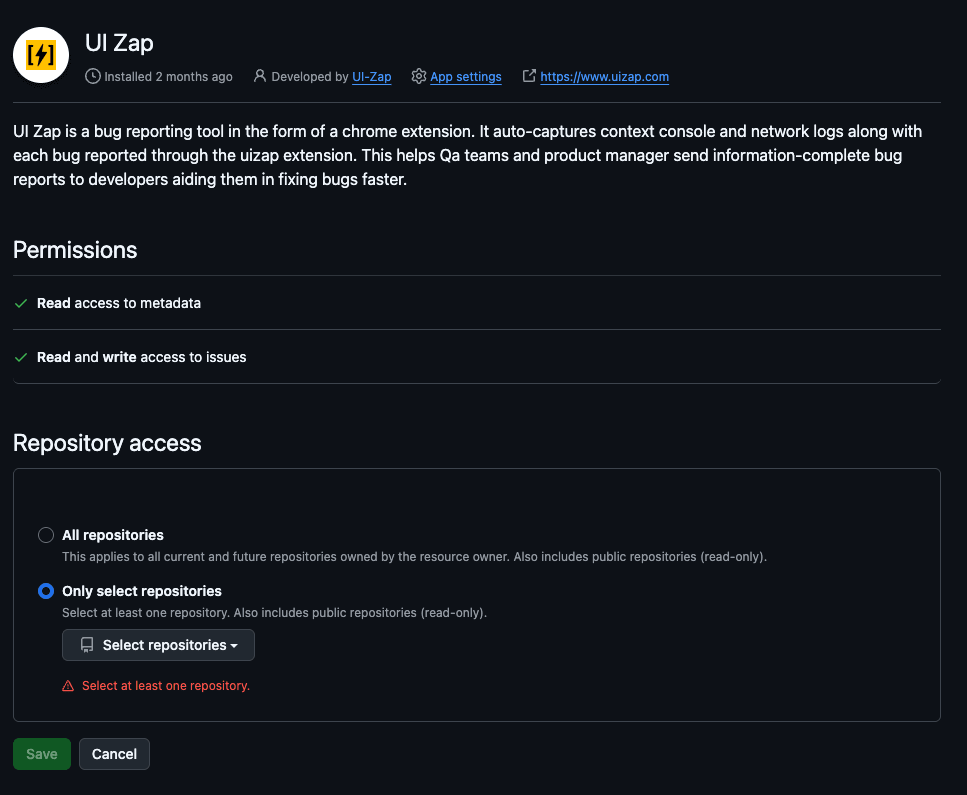Click the repo icon in Select repositories

click(87, 645)
